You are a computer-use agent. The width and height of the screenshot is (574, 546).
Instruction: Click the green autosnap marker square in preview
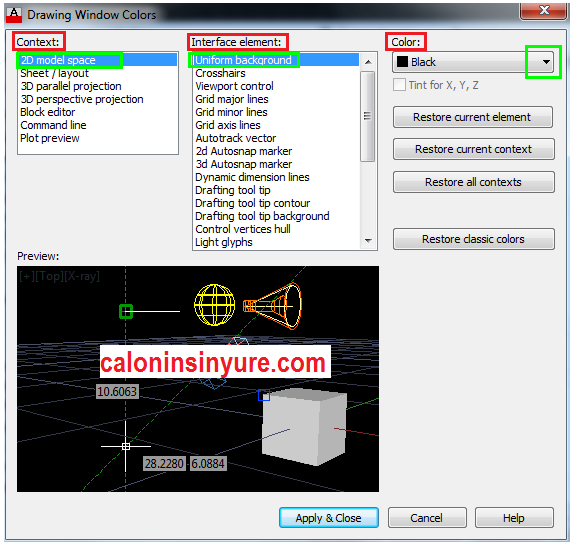coord(126,311)
